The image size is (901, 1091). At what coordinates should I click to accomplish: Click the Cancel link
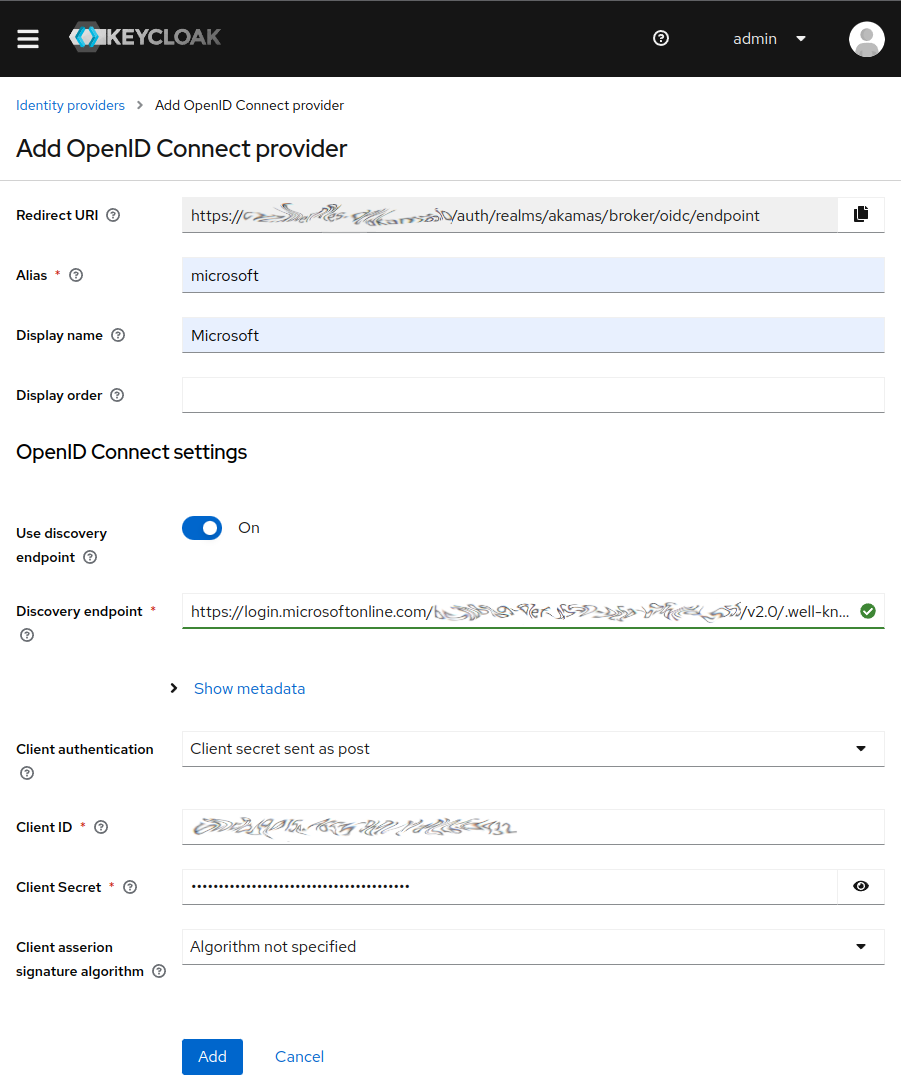(299, 1057)
